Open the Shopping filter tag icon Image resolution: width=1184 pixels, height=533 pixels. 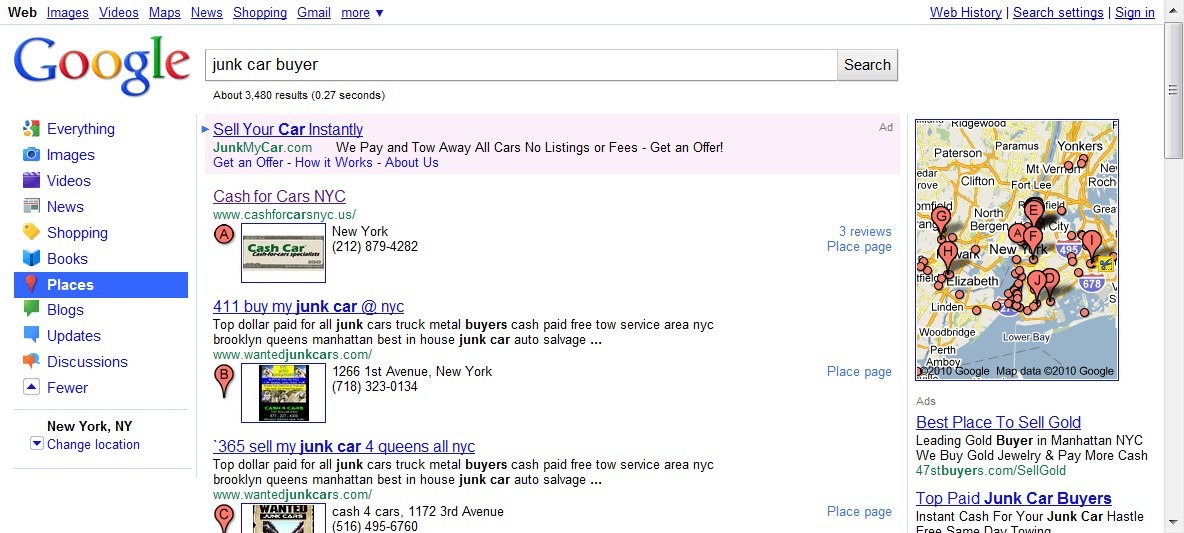pyautogui.click(x=31, y=233)
